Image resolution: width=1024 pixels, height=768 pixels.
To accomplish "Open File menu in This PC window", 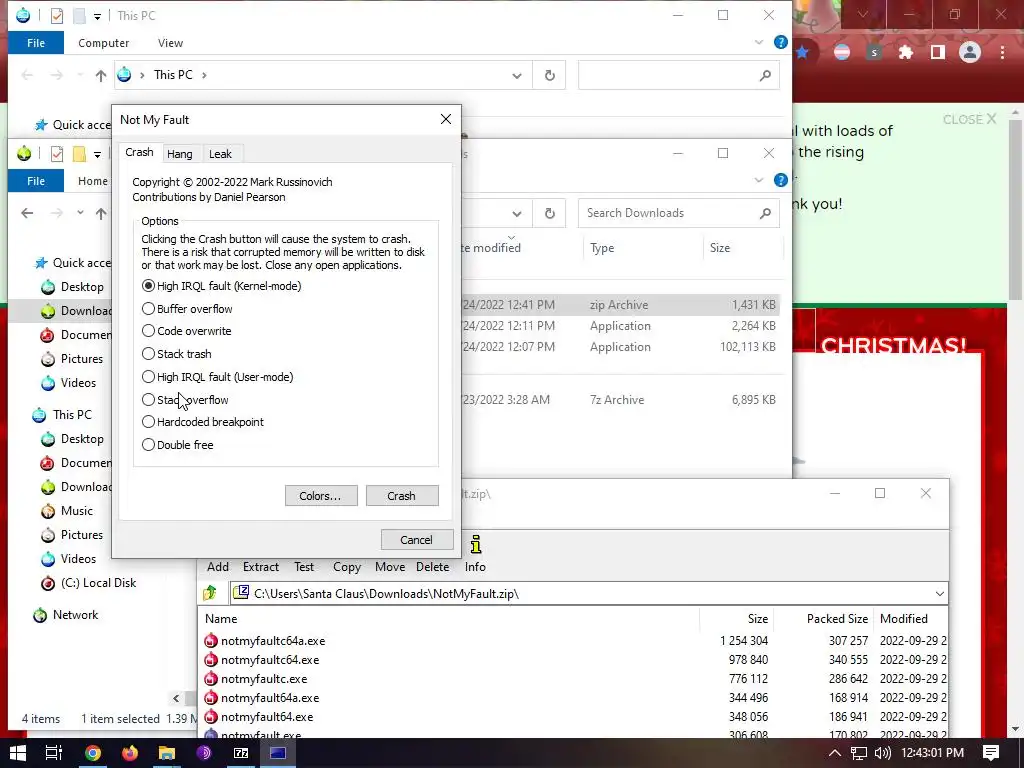I will 36,43.
